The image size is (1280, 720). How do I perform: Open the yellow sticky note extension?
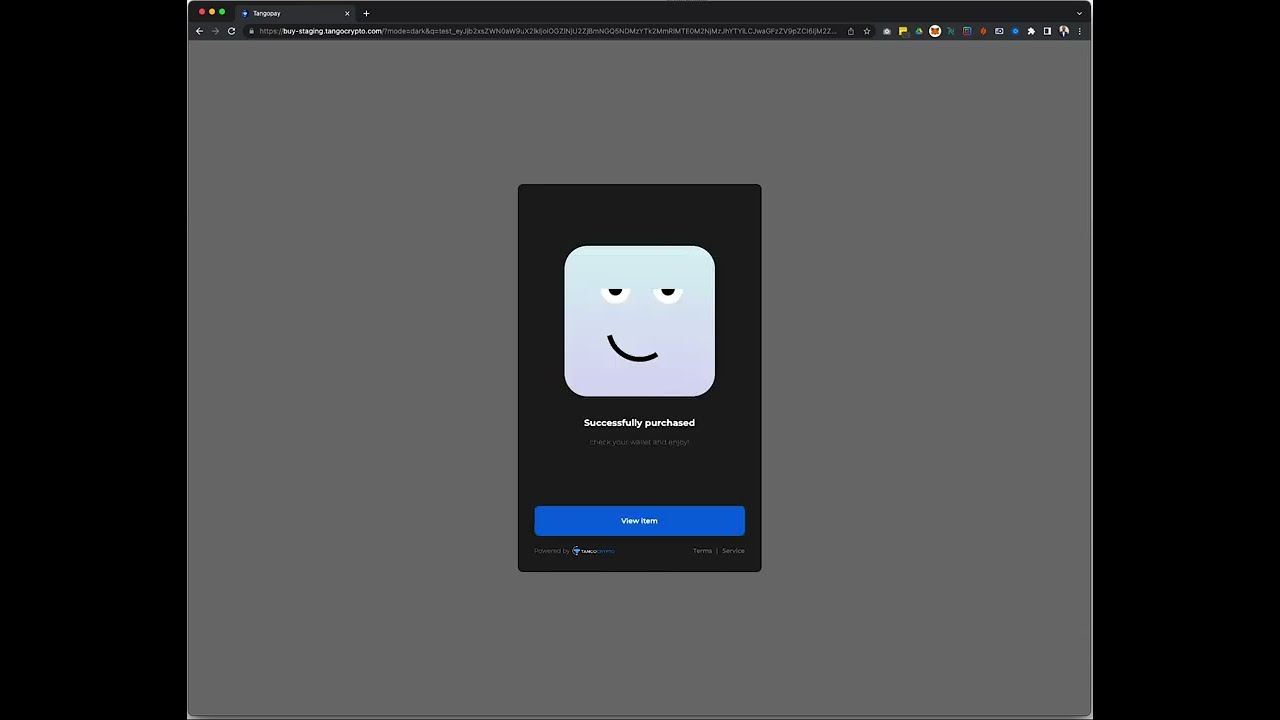[903, 31]
